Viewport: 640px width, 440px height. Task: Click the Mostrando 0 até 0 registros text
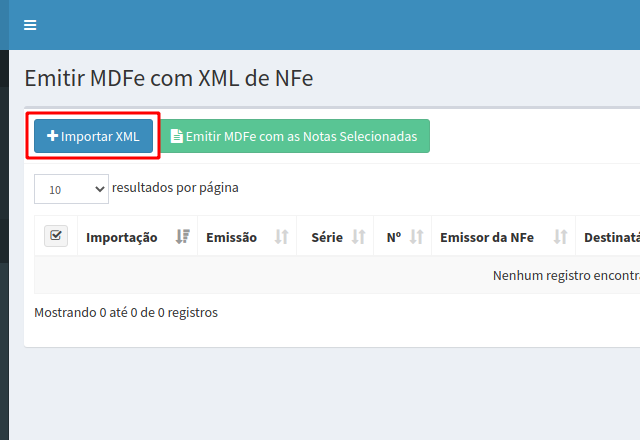126,312
